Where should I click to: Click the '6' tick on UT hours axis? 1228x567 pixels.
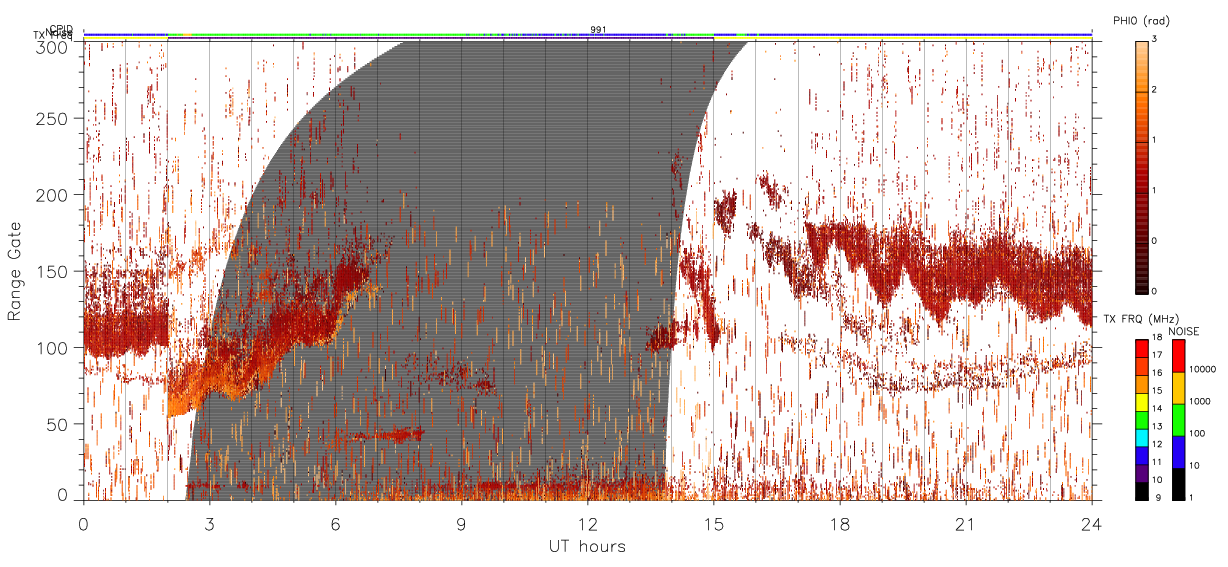tap(335, 523)
